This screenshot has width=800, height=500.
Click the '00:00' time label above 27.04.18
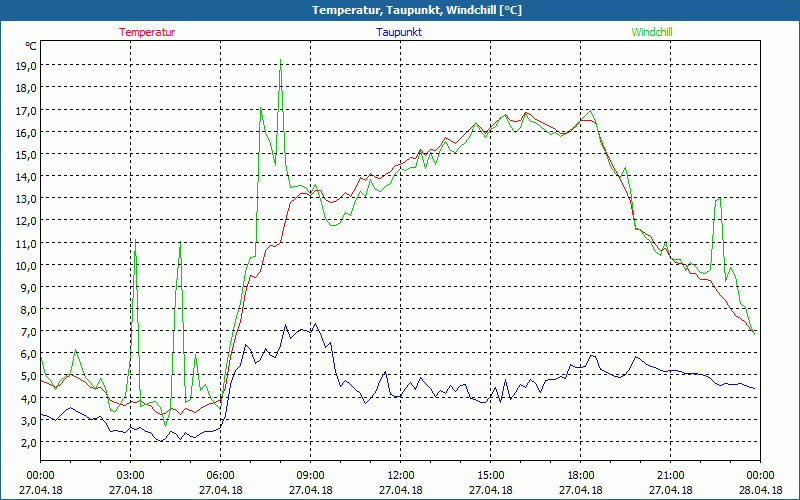click(x=40, y=476)
